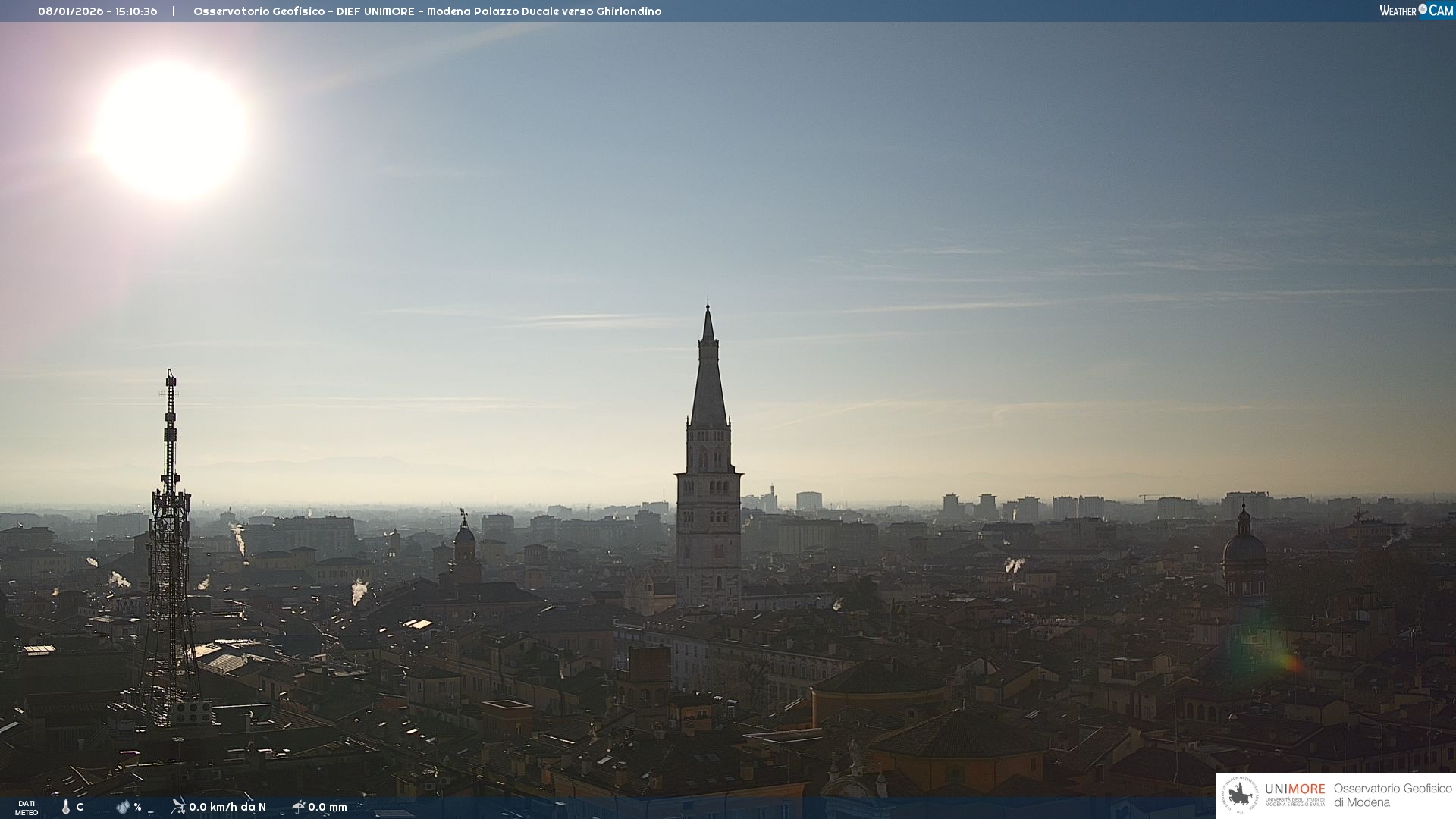
Task: Click the UNIMORE university seal emblem
Action: coord(1241,795)
